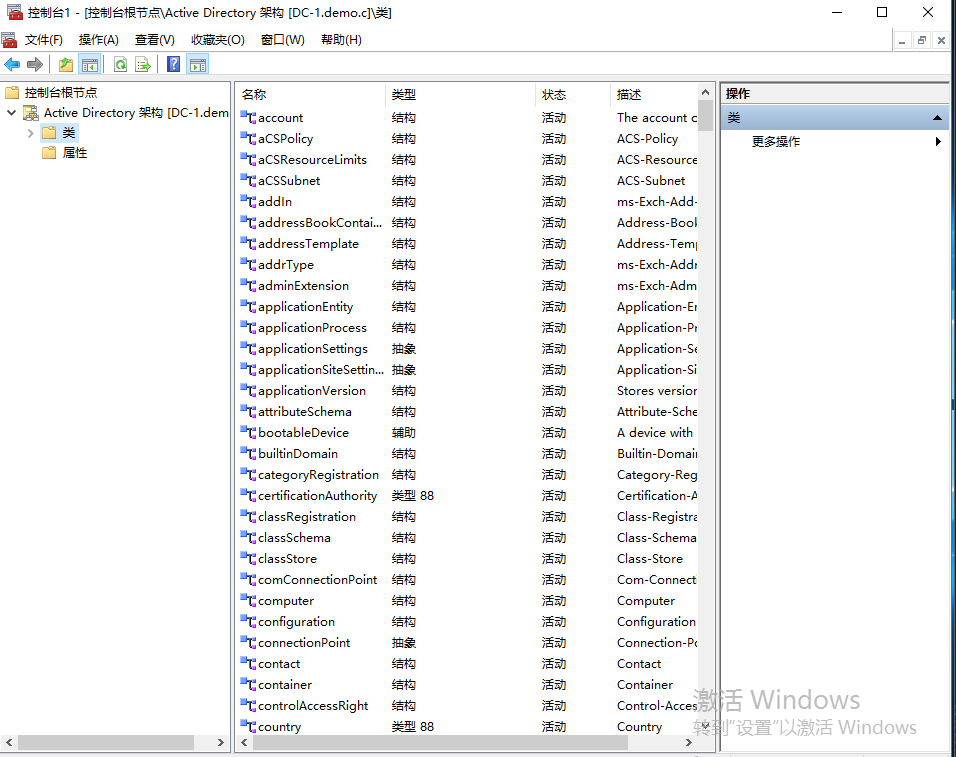Sort the list by 名称 column header
Viewport: 956px width, 757px height.
point(310,95)
